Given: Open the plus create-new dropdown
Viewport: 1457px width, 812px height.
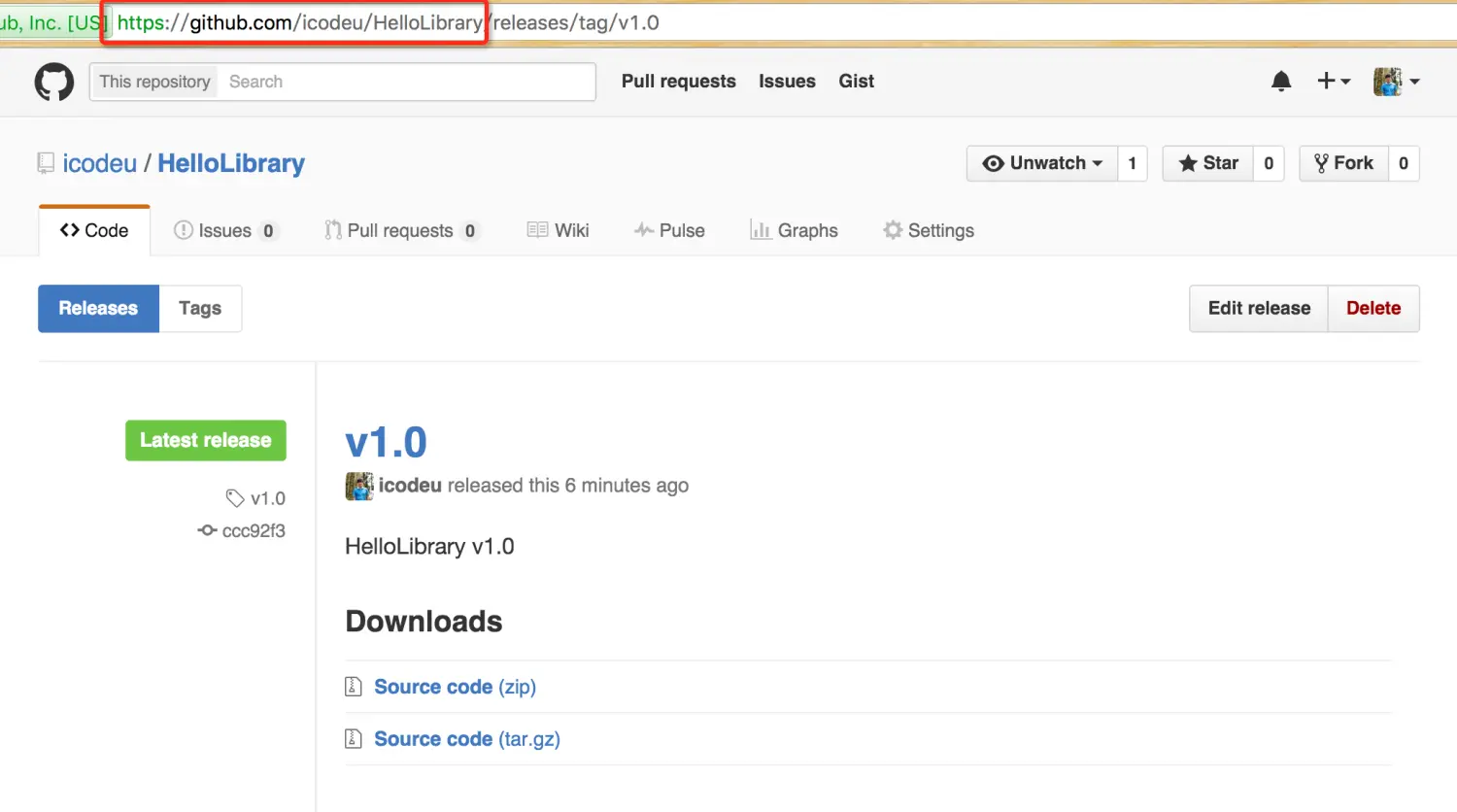Looking at the screenshot, I should (x=1334, y=82).
